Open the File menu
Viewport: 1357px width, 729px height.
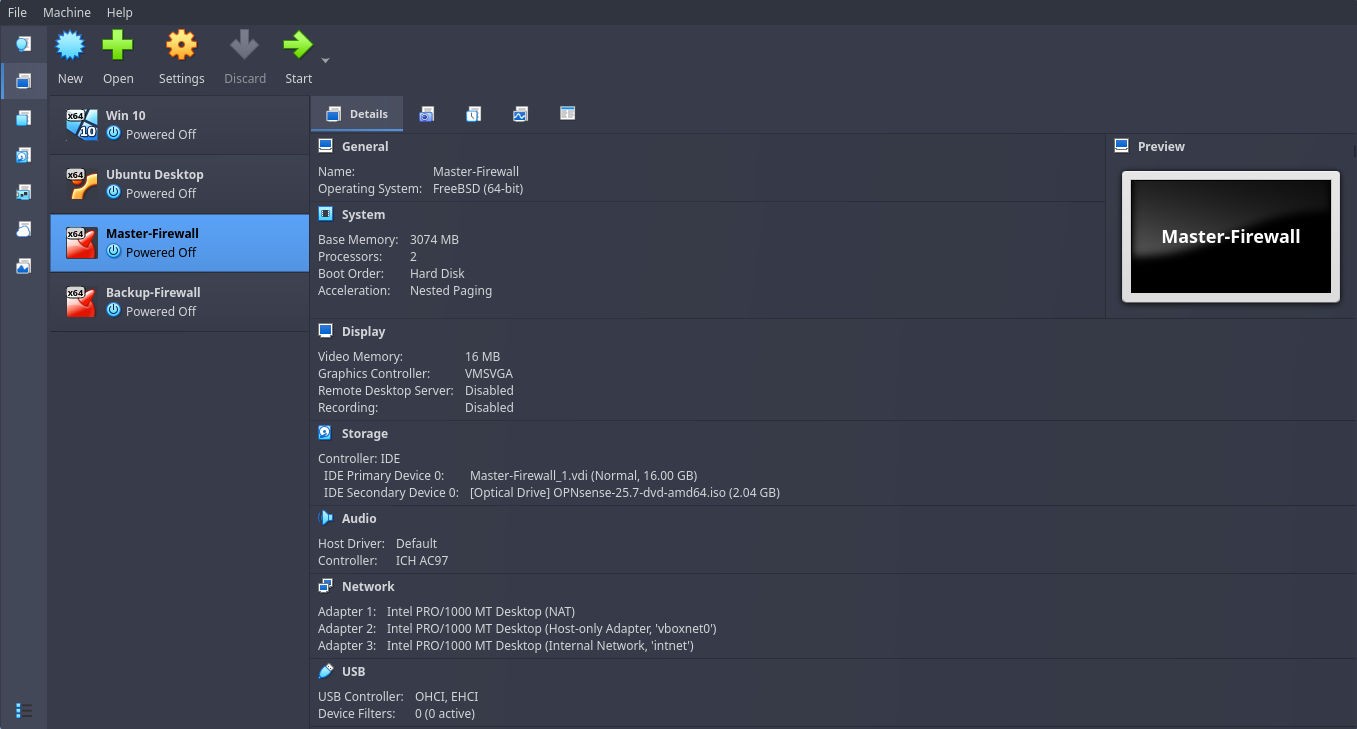[x=17, y=13]
